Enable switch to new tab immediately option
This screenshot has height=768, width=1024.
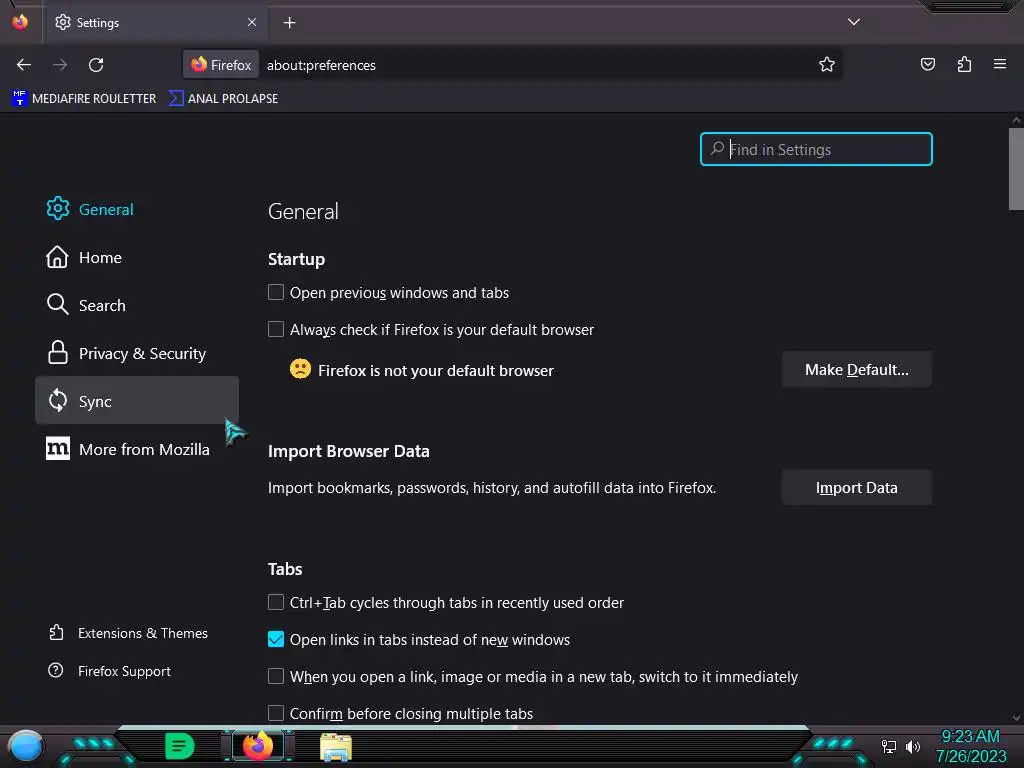point(276,676)
